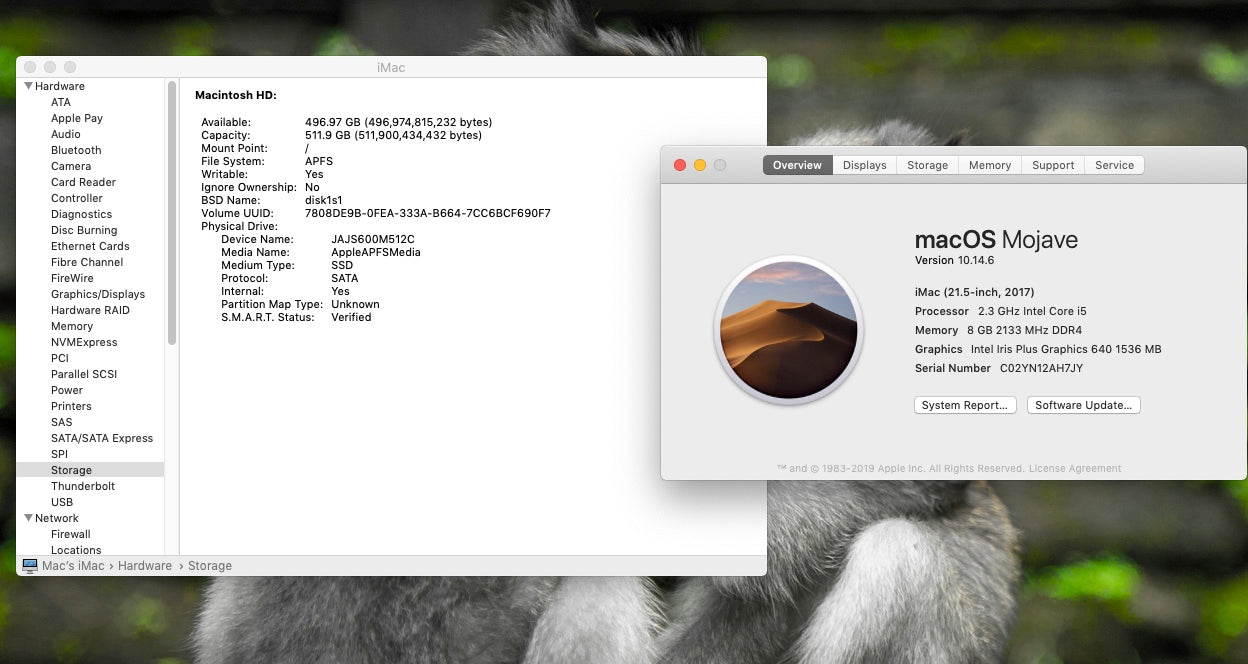1248x664 pixels.
Task: Click the computer icon in the path bar
Action: pyautogui.click(x=29, y=566)
